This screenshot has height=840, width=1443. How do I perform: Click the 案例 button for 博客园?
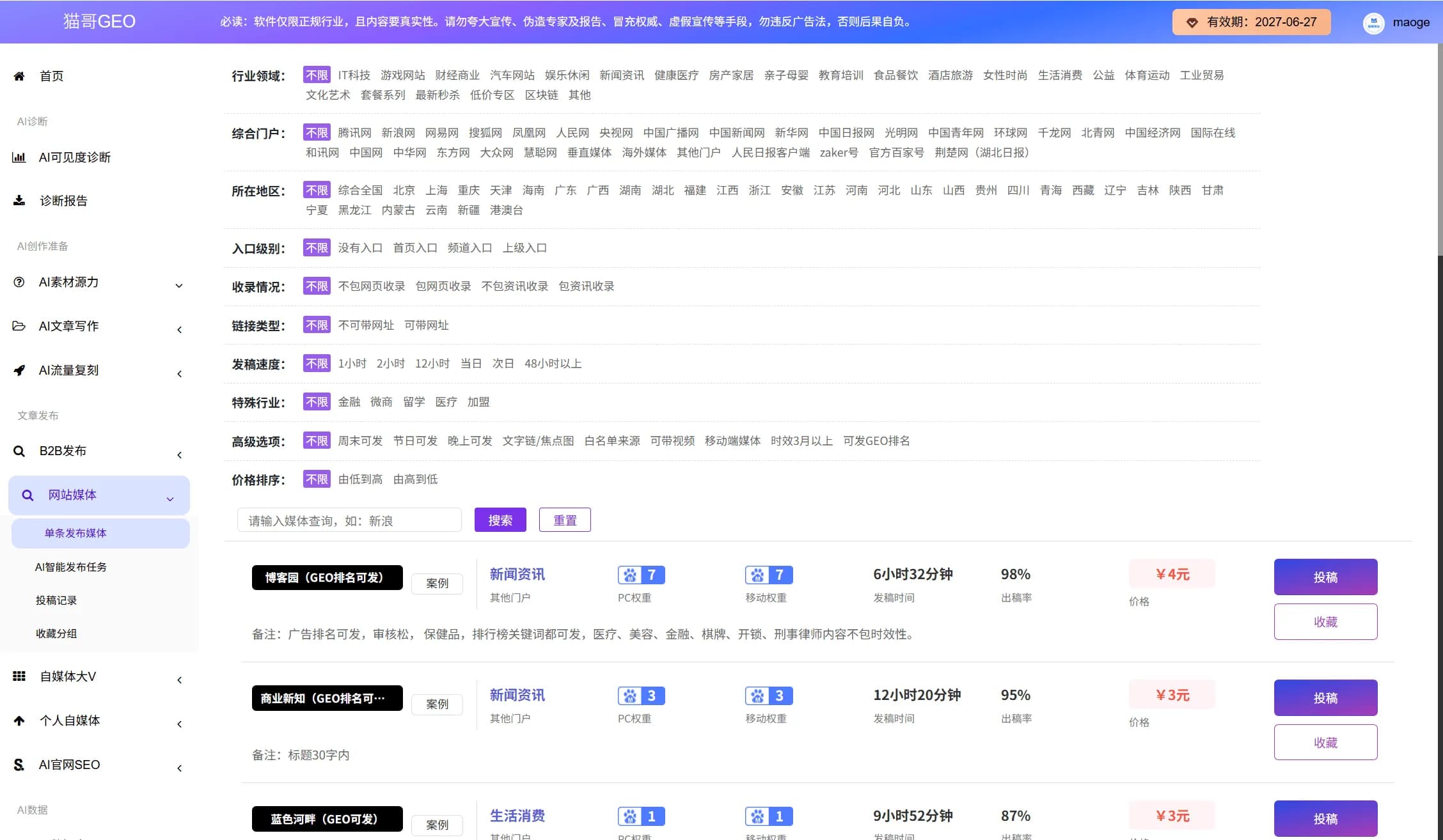click(437, 584)
